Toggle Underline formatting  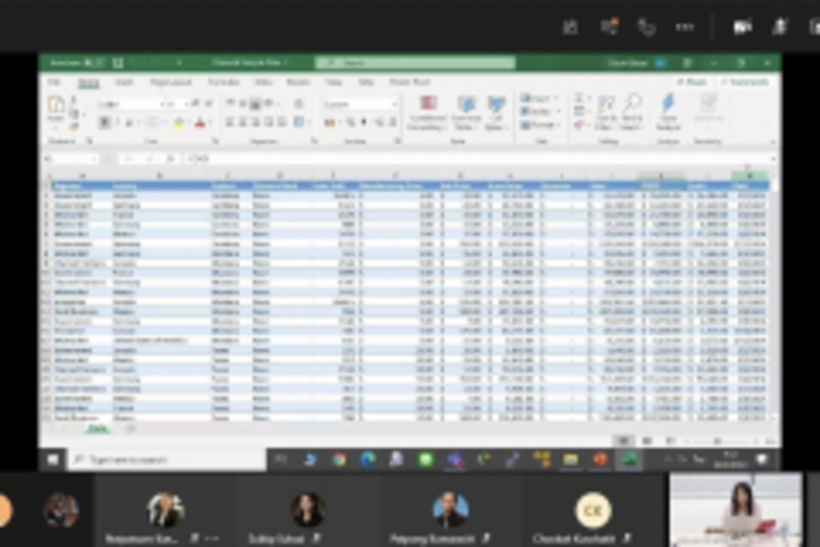tap(129, 122)
